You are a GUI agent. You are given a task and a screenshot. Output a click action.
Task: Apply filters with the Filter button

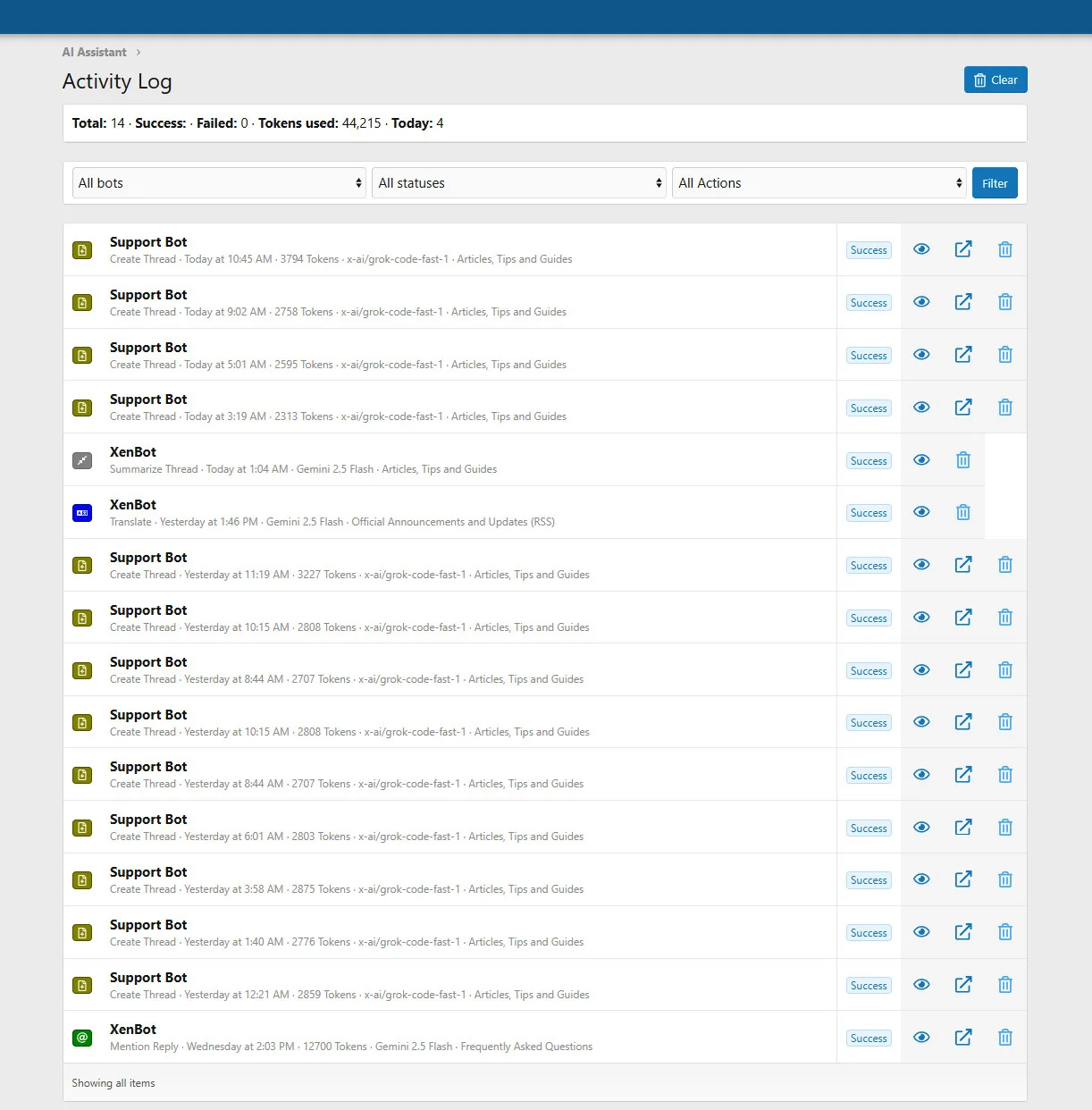(x=994, y=183)
